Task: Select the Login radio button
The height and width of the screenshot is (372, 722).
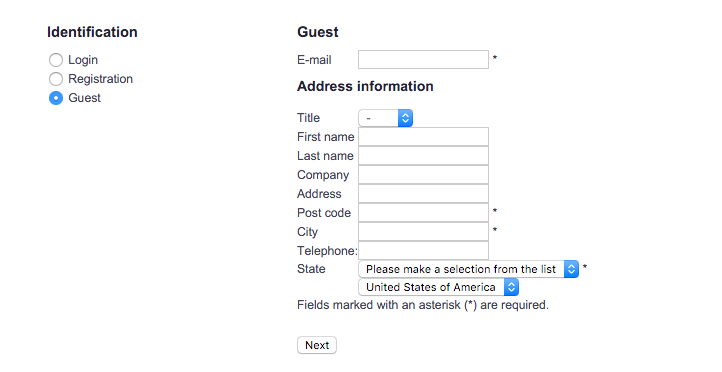Action: 56,60
